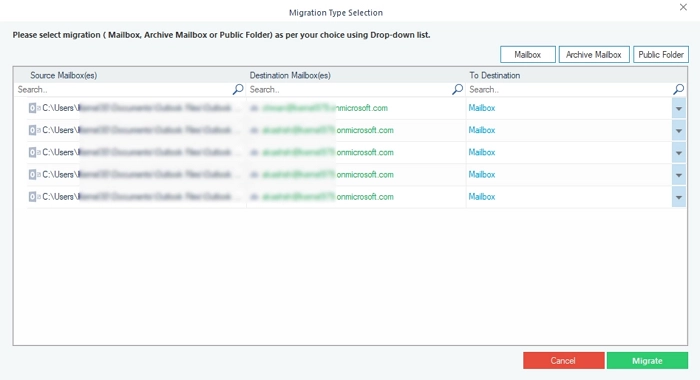
Task: Click the Outlook file icon in fifth row
Action: 34,196
